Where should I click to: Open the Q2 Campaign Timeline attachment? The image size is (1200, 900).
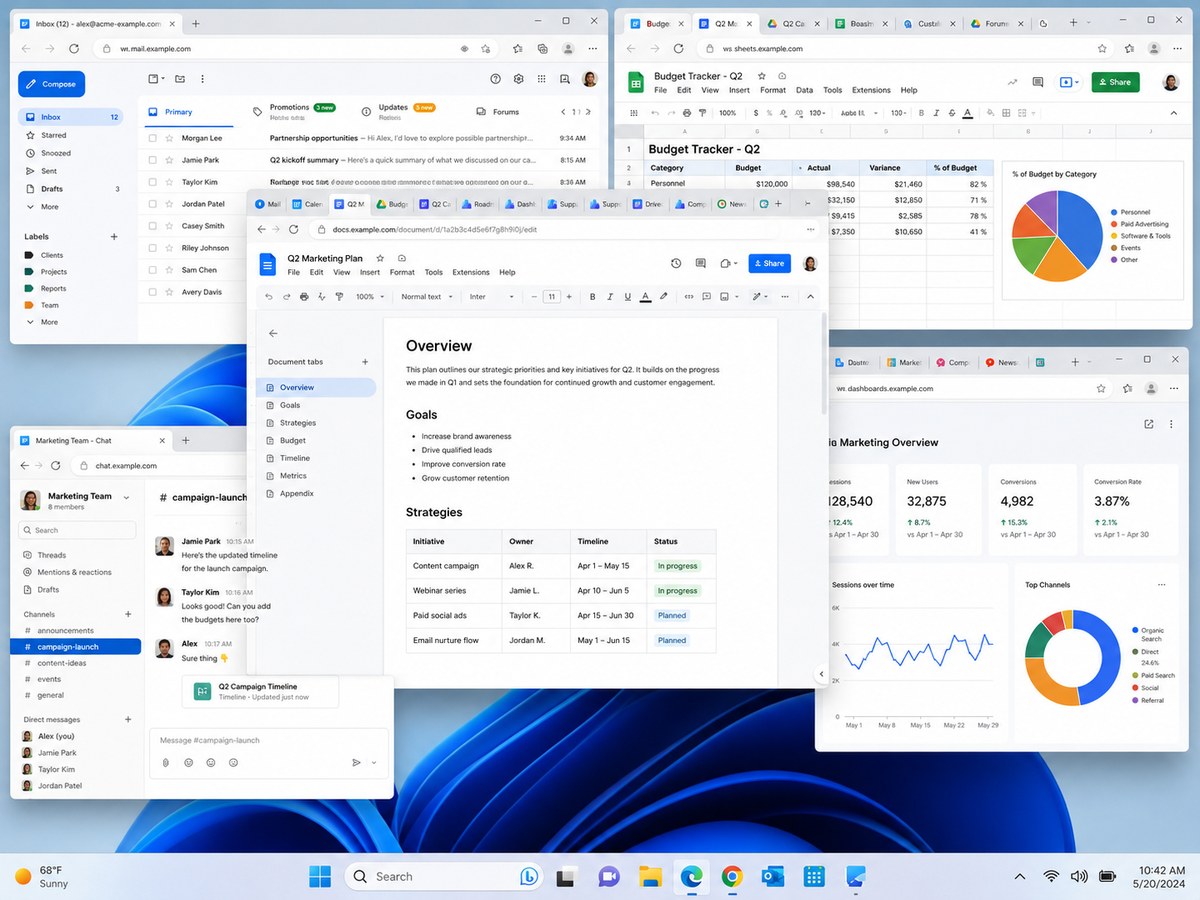pyautogui.click(x=260, y=692)
